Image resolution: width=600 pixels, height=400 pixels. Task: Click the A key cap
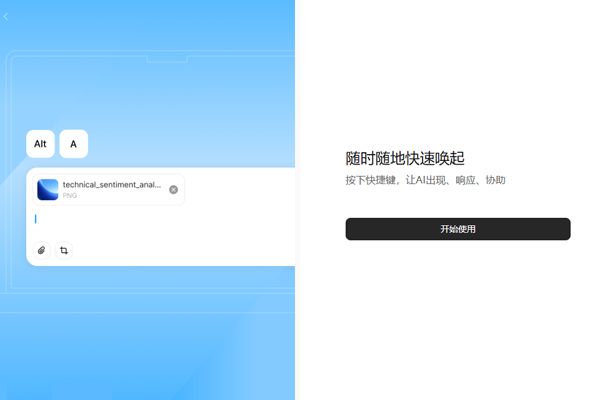point(73,144)
